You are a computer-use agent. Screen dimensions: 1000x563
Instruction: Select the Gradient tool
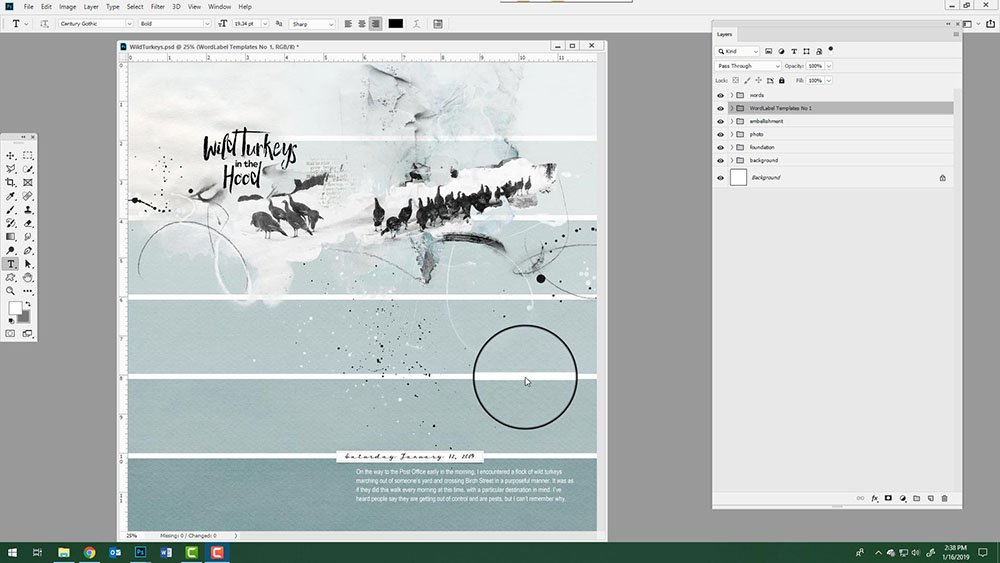pos(11,237)
